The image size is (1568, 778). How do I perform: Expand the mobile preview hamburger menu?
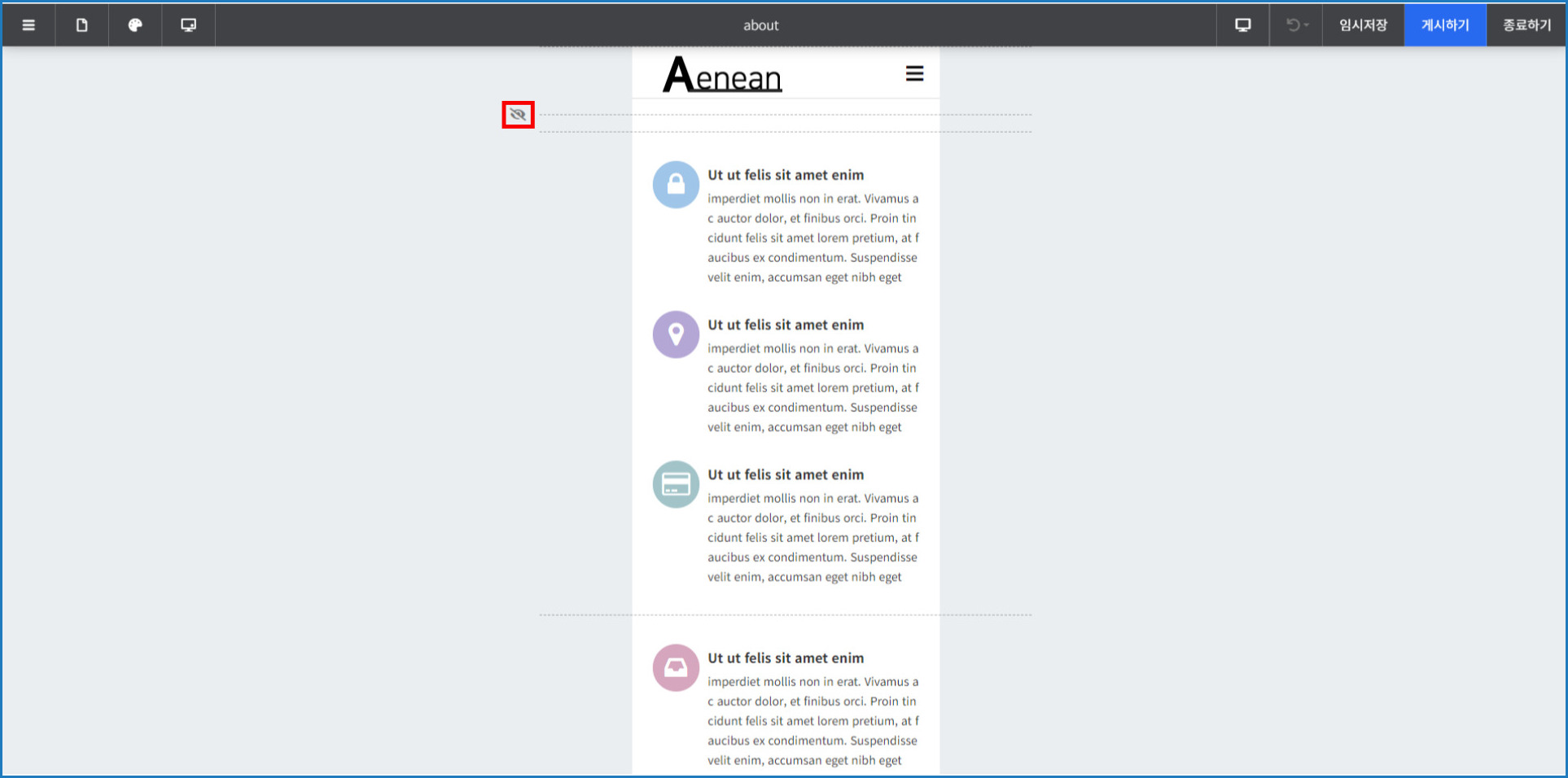[x=914, y=74]
